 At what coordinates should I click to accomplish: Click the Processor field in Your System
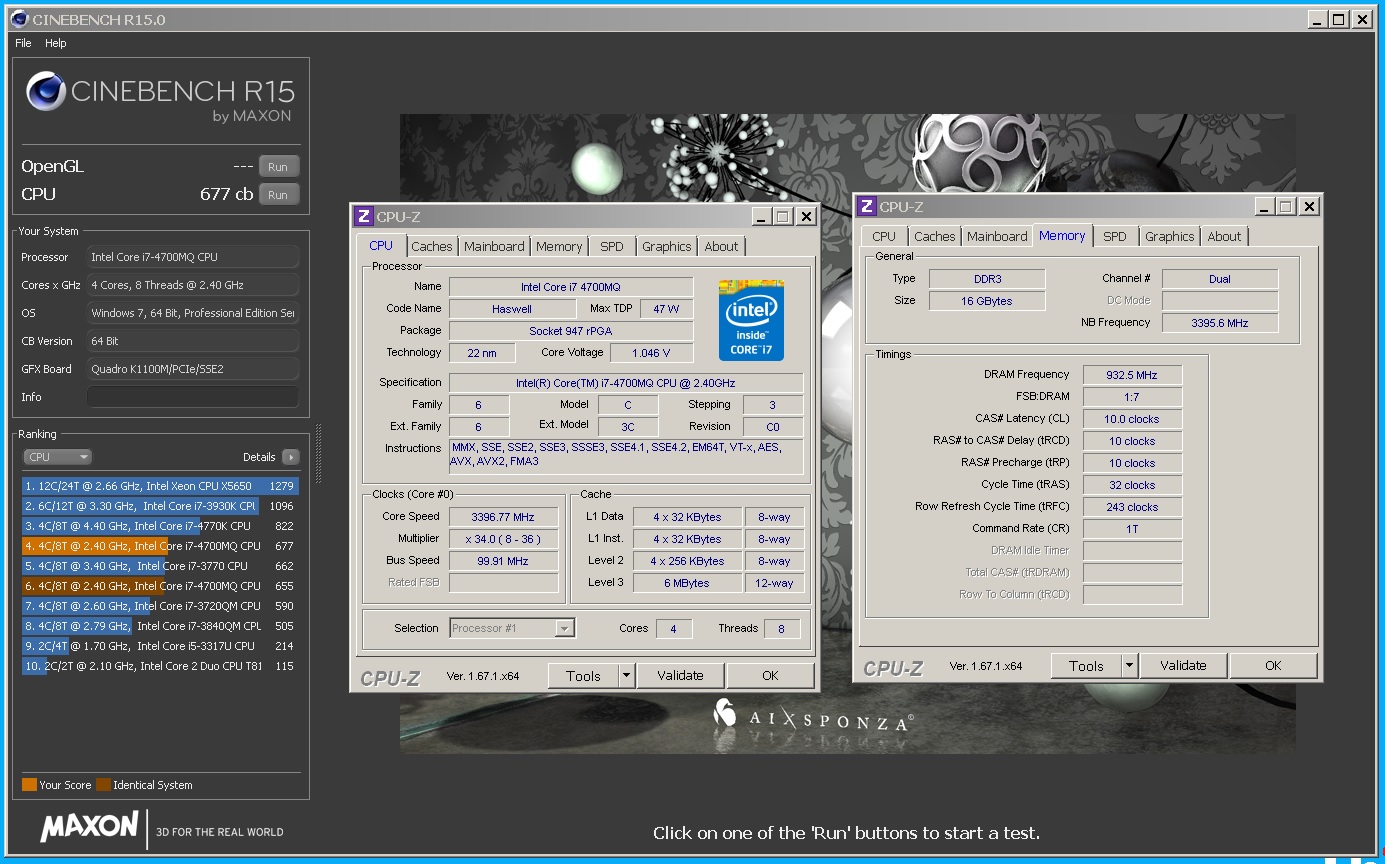pos(193,257)
